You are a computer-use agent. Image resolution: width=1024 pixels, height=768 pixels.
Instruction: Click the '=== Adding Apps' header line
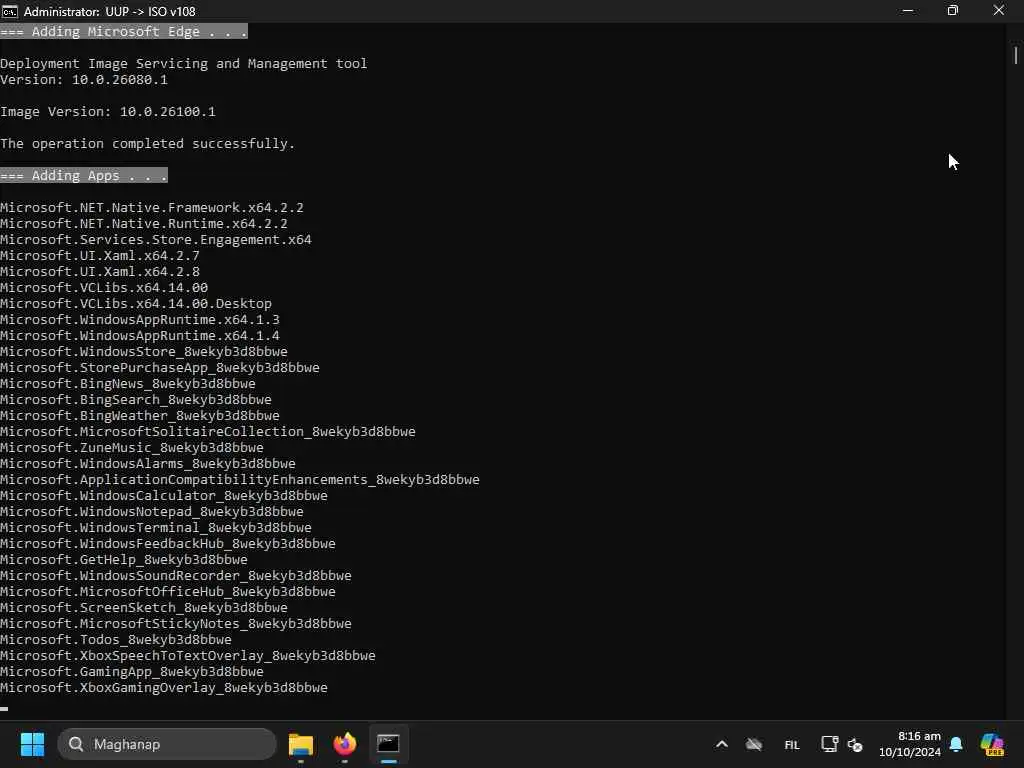point(84,175)
